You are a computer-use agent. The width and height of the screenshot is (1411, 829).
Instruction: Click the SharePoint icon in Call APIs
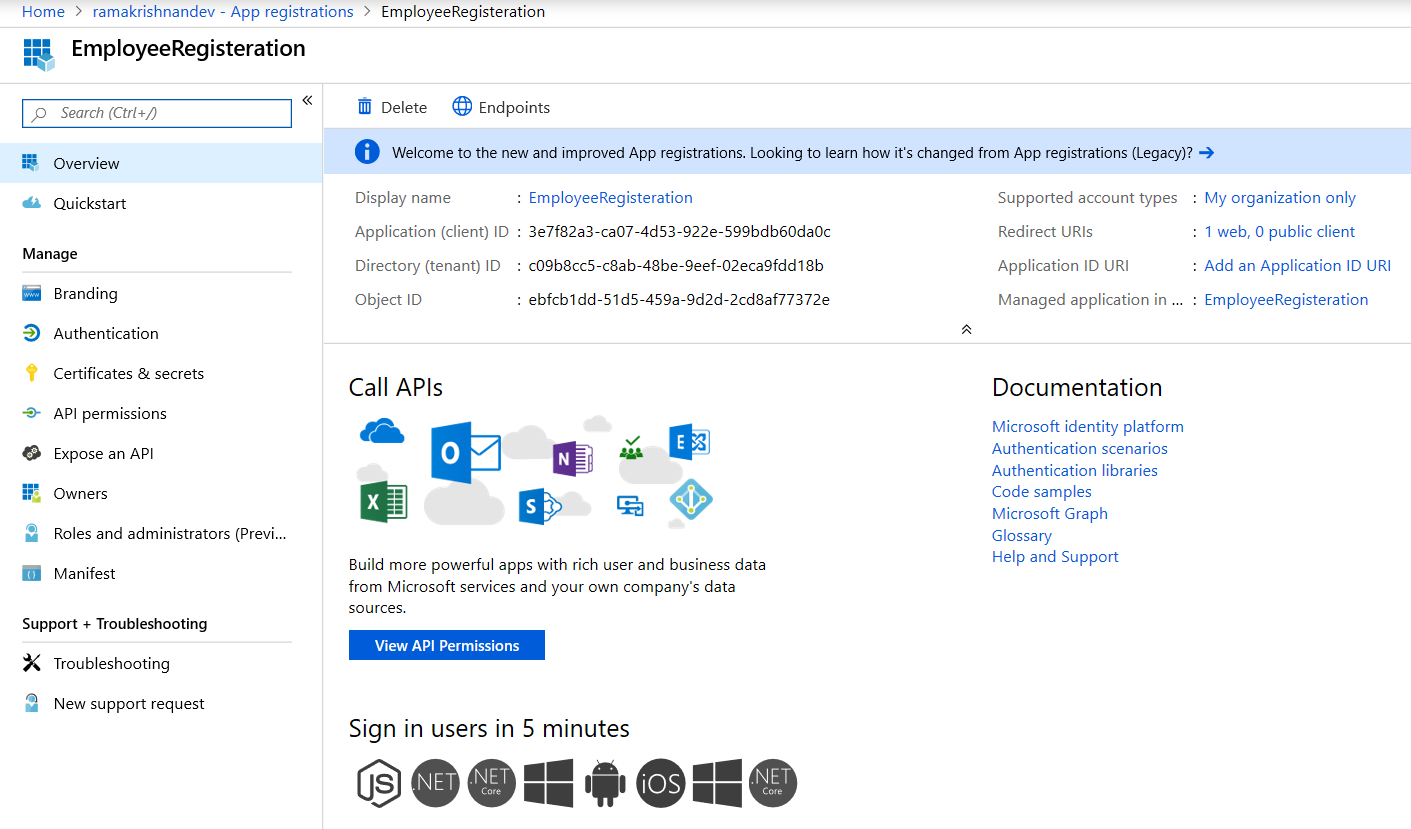539,507
